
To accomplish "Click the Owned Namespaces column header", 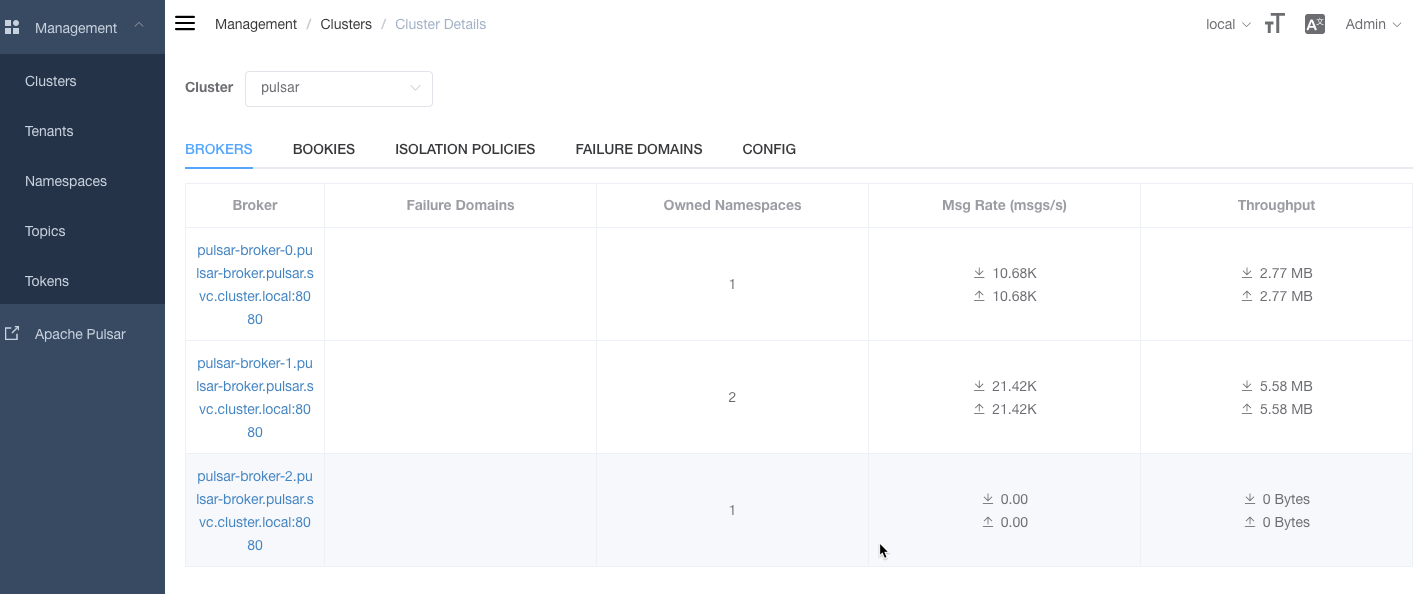I will click(732, 205).
